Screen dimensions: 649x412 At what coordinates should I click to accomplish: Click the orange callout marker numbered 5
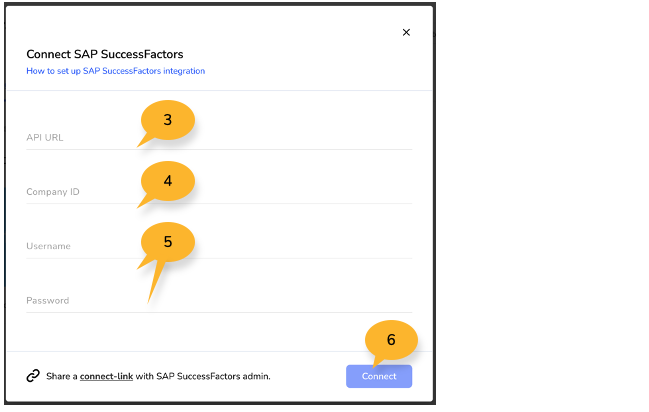click(167, 241)
